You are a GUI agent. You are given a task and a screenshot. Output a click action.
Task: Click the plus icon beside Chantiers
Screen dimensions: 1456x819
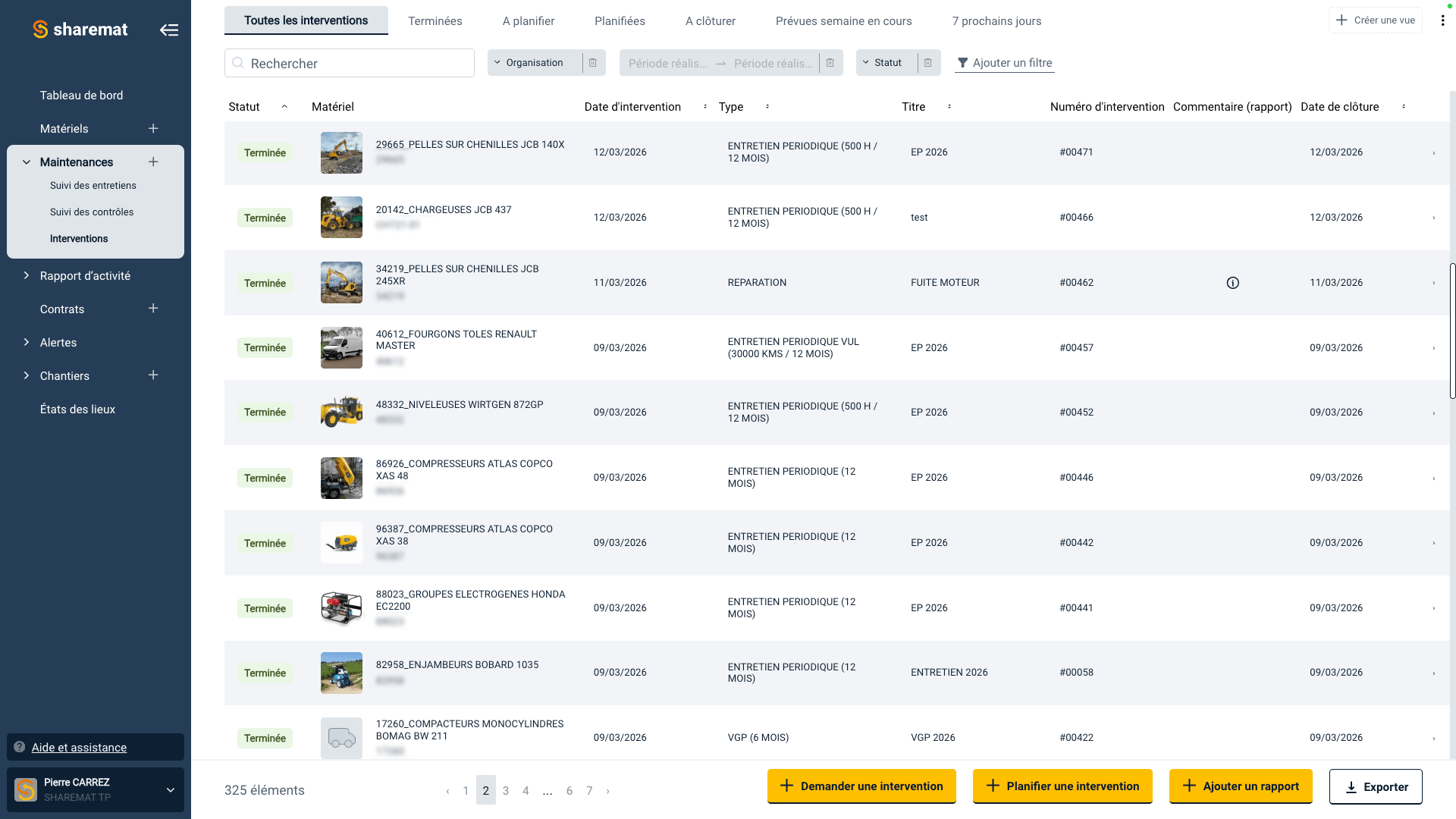tap(152, 375)
